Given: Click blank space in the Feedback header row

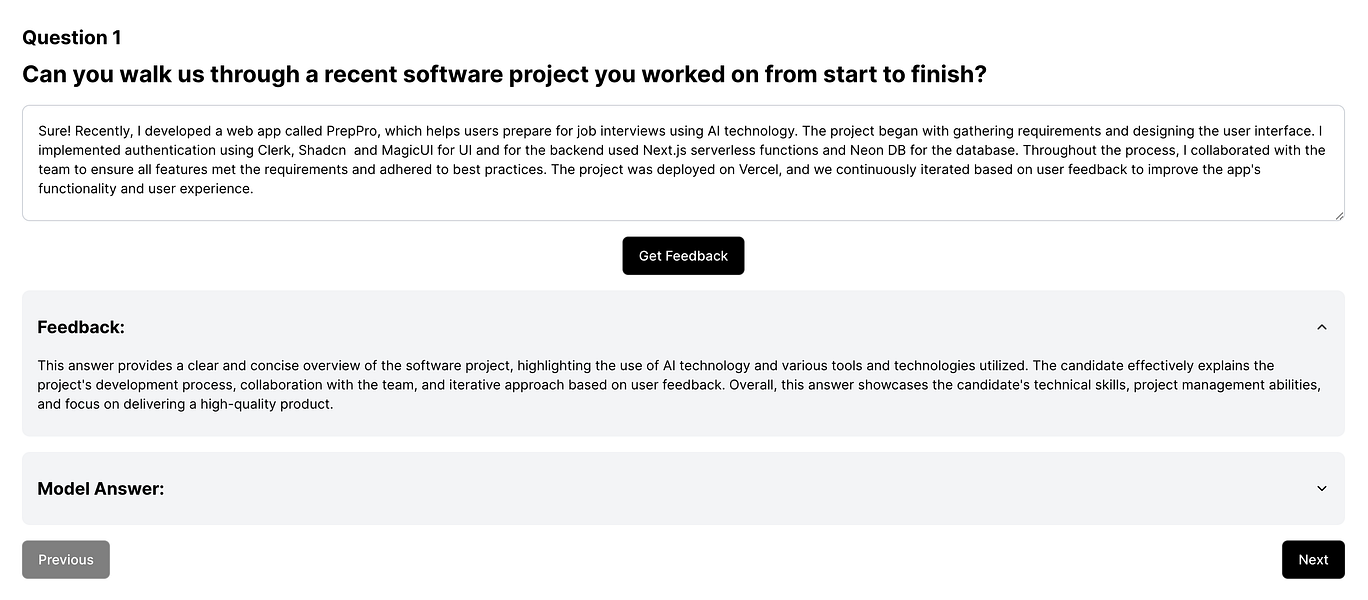Looking at the screenshot, I should (700, 327).
